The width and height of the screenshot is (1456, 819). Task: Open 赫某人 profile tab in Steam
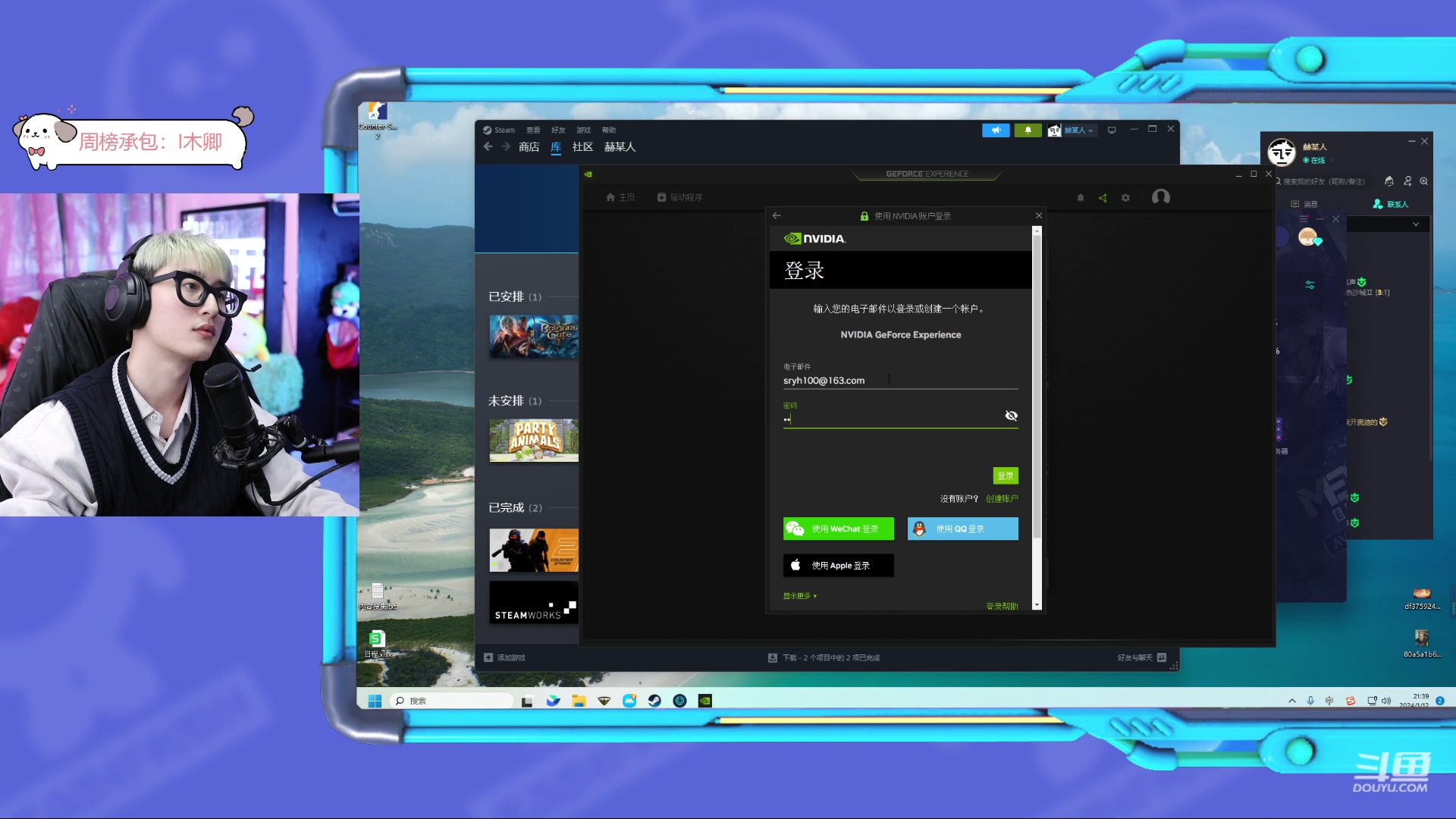pos(620,147)
